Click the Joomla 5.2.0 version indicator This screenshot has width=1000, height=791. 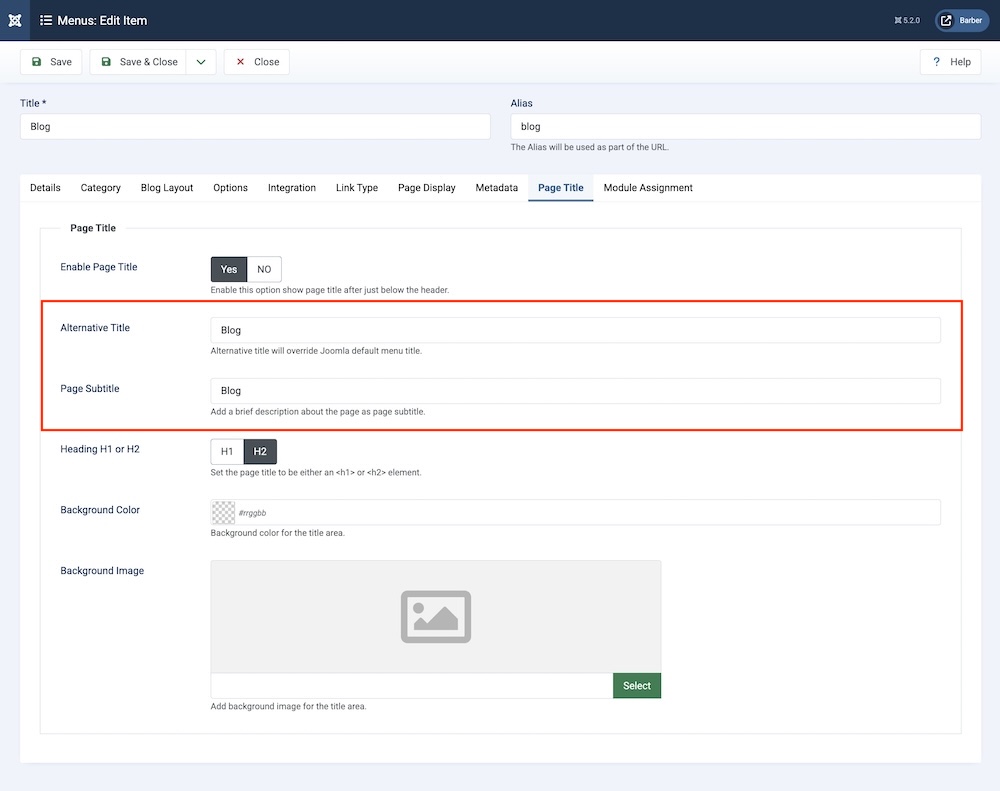(907, 20)
